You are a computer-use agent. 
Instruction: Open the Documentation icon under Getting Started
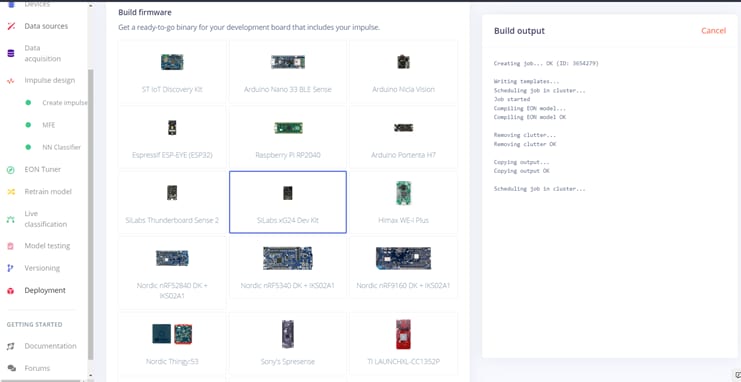11,346
